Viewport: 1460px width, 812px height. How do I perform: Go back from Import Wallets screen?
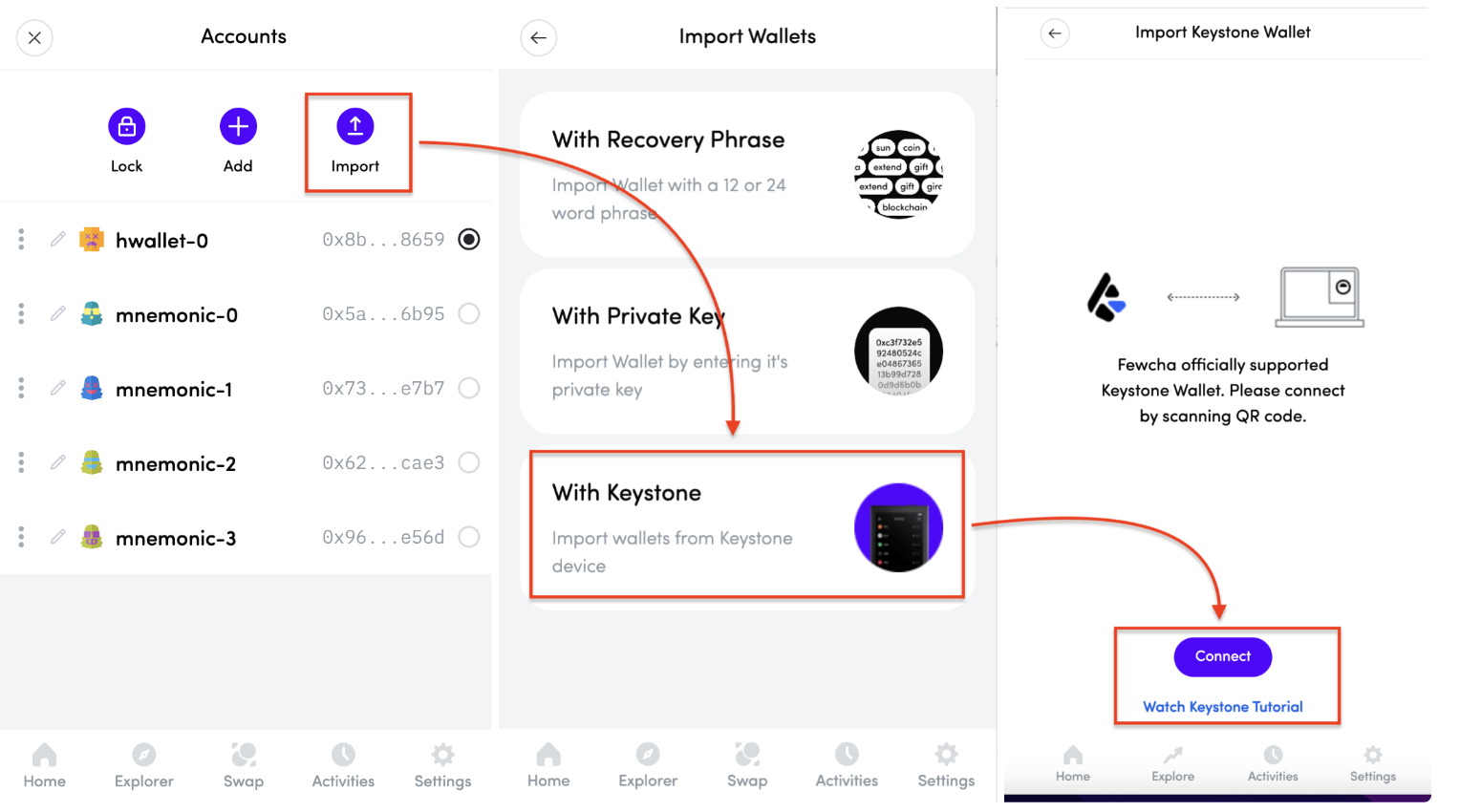tap(538, 38)
